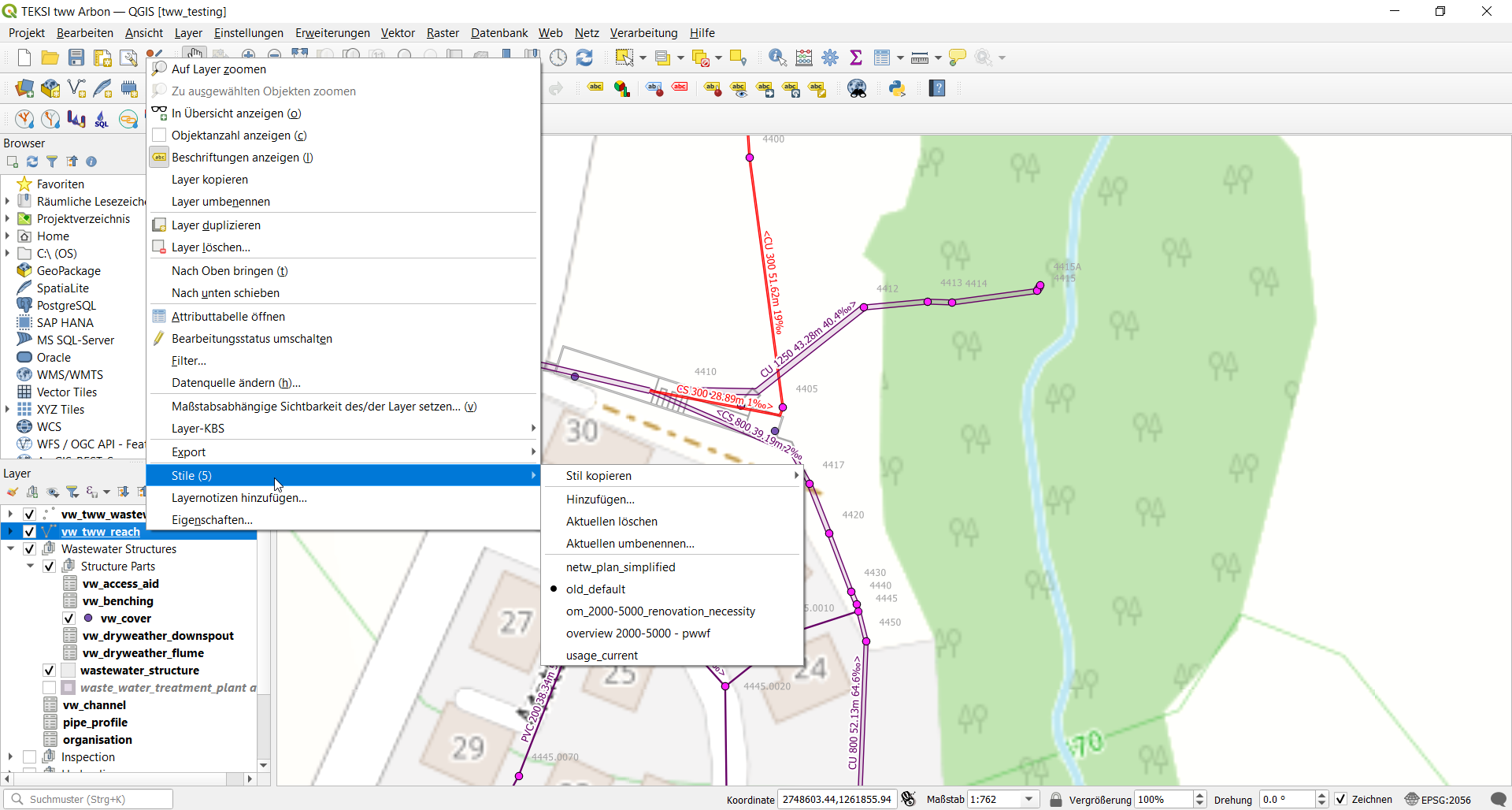Select the om_2000-5000_renovation_necessity style
Viewport: 1512px width, 810px height.
pyautogui.click(x=672, y=611)
